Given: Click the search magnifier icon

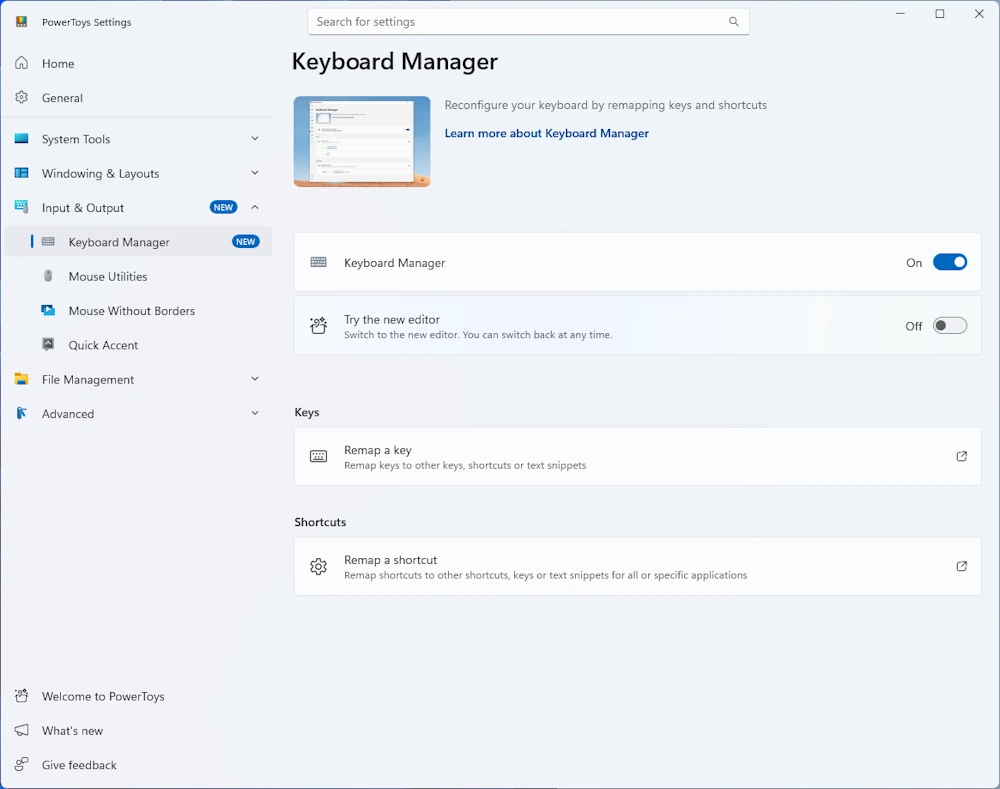Looking at the screenshot, I should point(733,22).
